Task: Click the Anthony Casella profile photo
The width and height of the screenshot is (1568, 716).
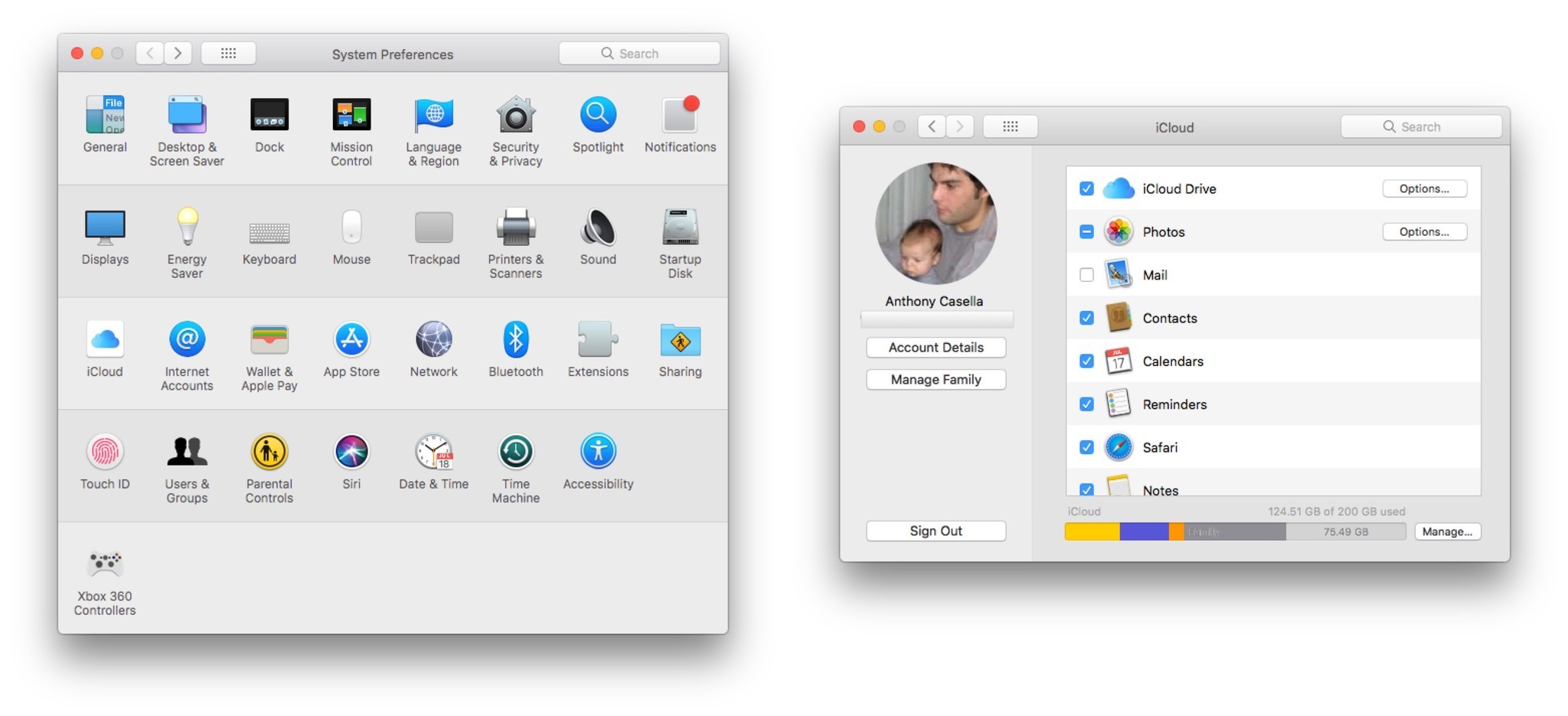Action: pos(936,224)
